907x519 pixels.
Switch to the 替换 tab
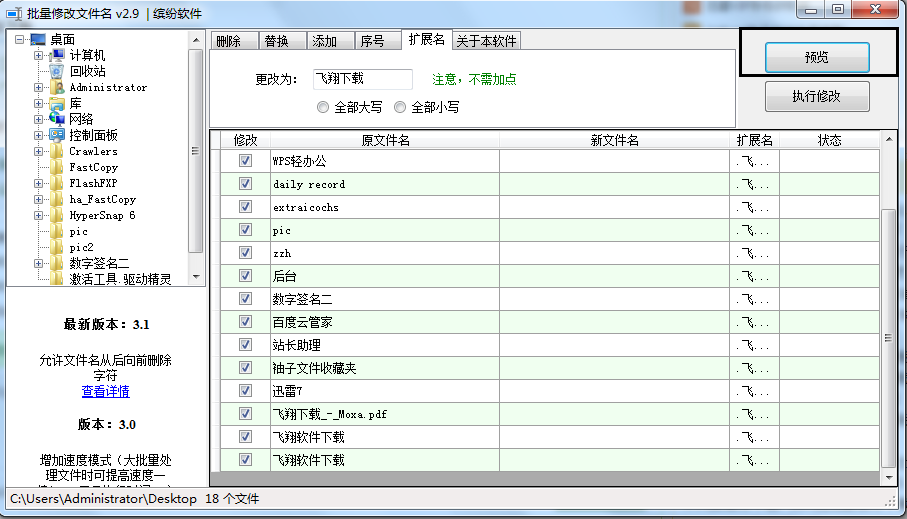282,41
